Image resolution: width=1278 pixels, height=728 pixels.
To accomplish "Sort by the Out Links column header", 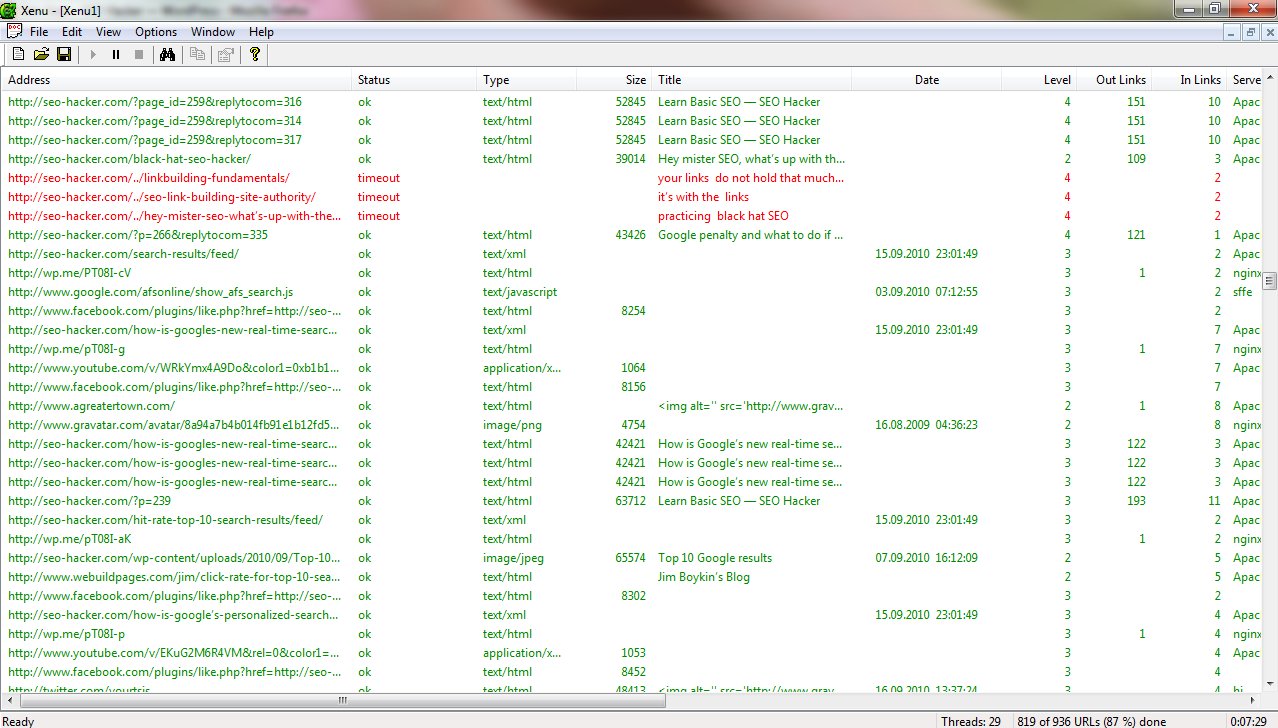I will (1120, 80).
